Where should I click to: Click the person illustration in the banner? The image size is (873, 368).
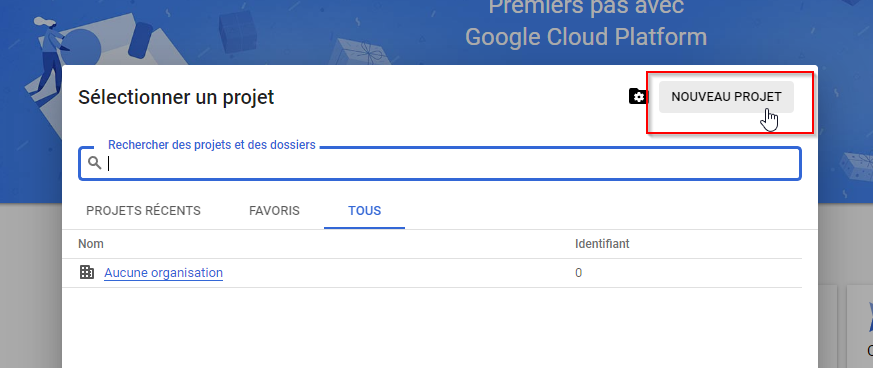click(50, 54)
